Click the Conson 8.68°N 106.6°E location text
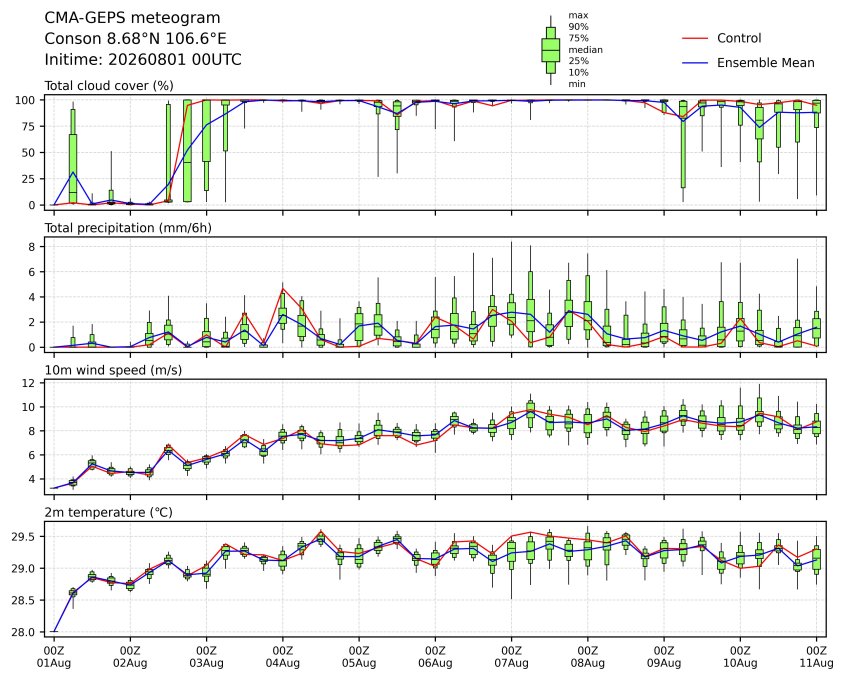 [135, 39]
